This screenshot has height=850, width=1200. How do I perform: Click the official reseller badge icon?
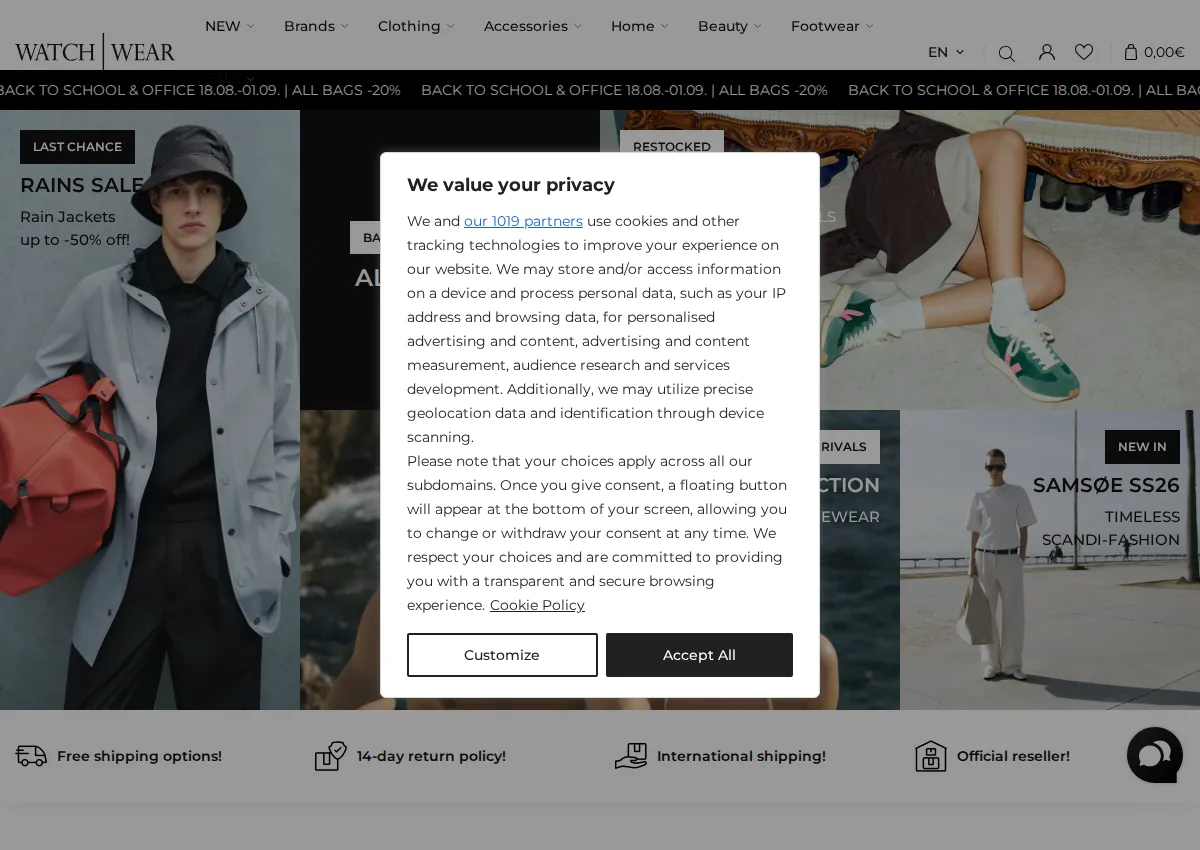931,756
